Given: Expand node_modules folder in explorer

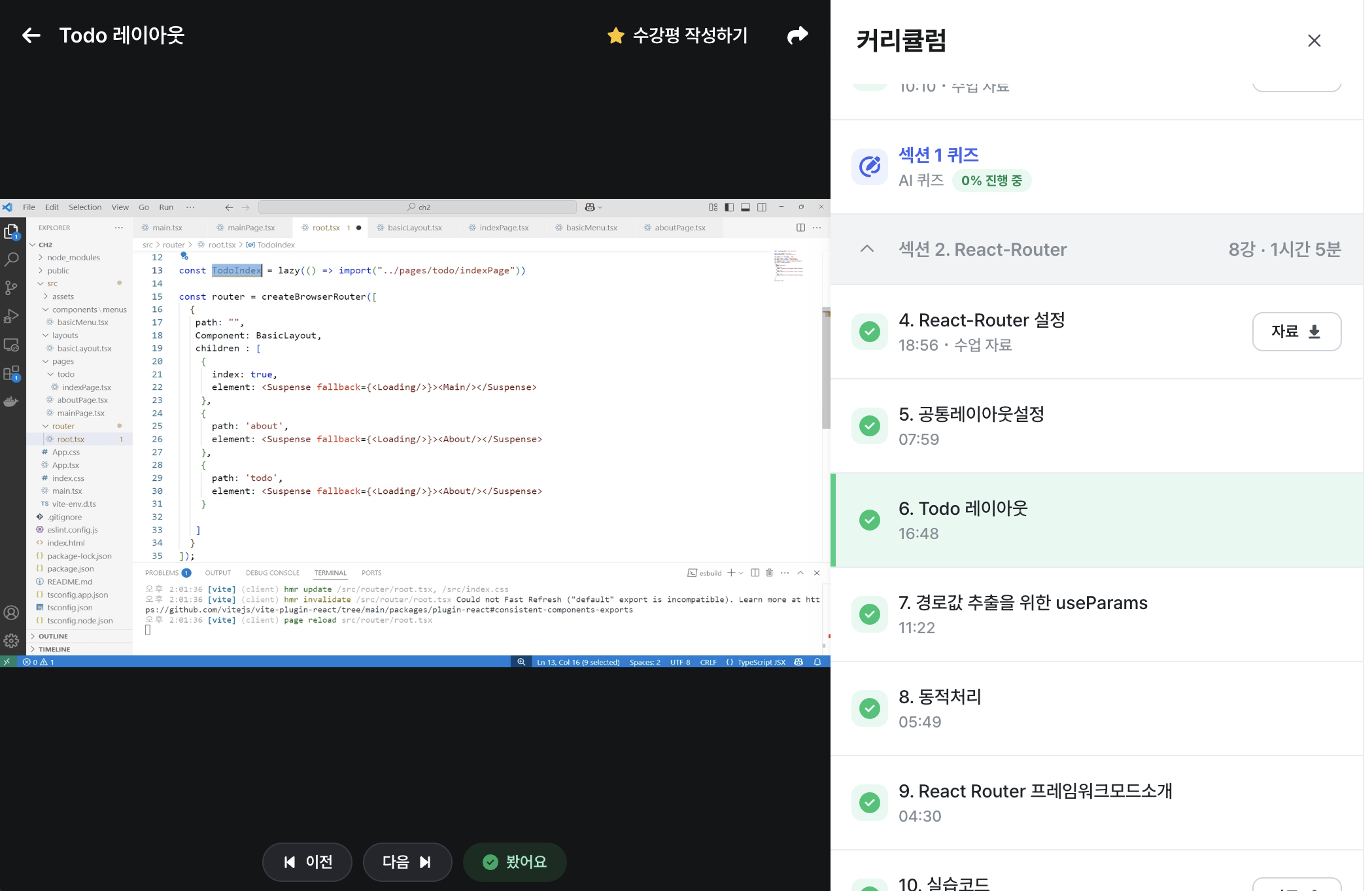Looking at the screenshot, I should click(x=73, y=258).
